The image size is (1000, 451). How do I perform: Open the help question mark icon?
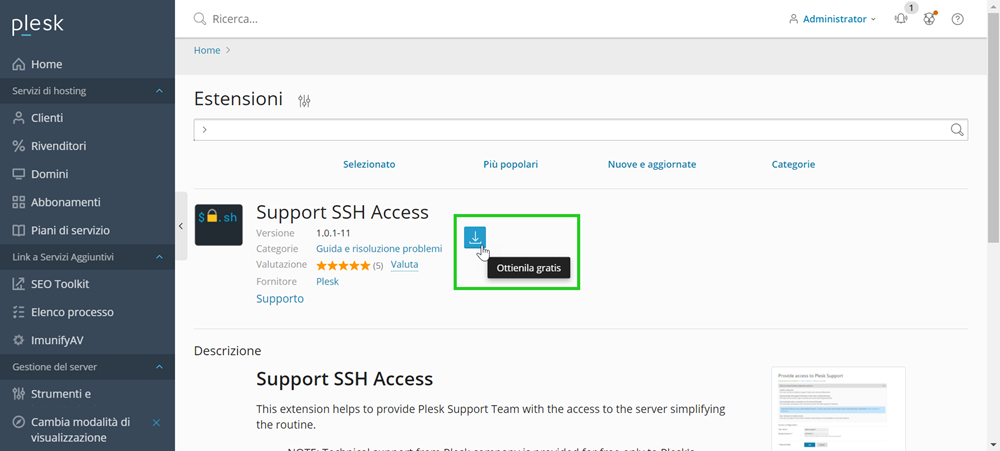957,19
